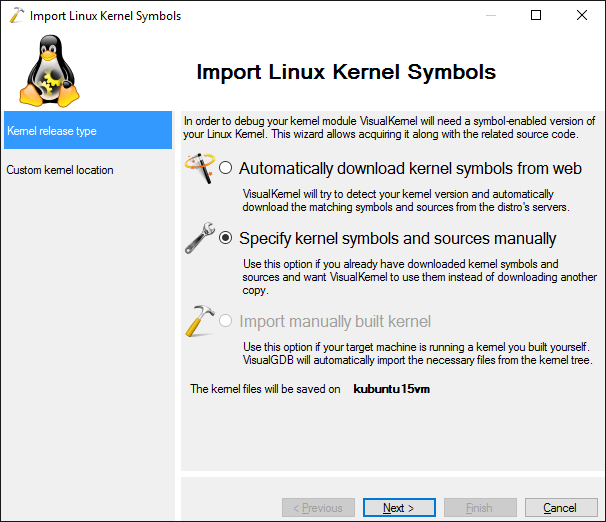Viewport: 606px width, 522px height.
Task: Click the 'VisualGDB will automatically import' description
Action: point(418,354)
